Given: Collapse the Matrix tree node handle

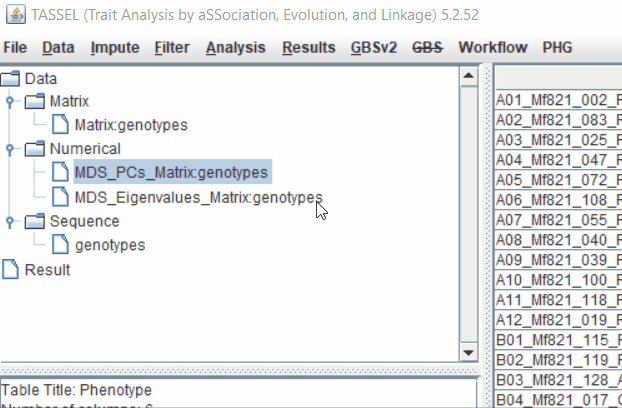Looking at the screenshot, I should [x=10, y=101].
